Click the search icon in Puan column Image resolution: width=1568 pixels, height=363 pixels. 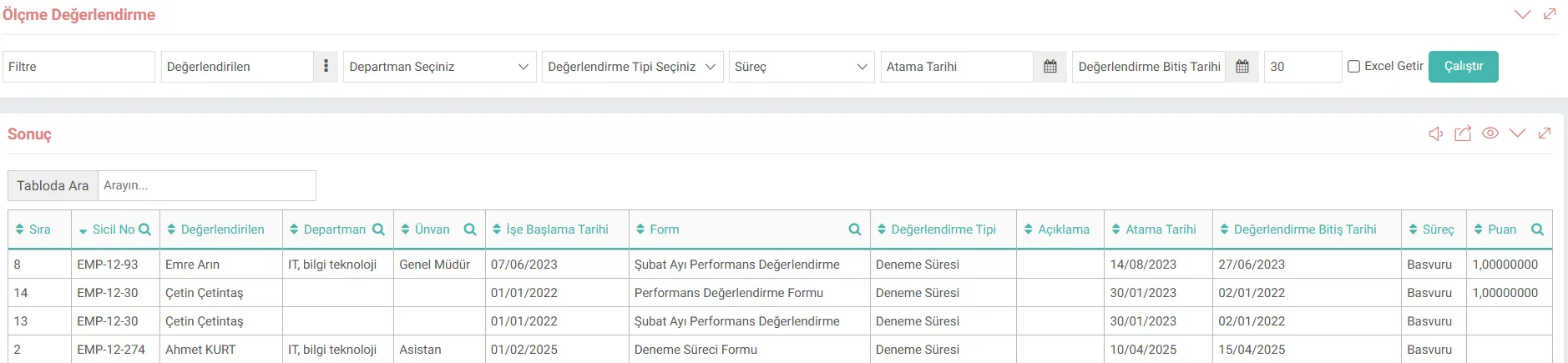pyautogui.click(x=1537, y=229)
